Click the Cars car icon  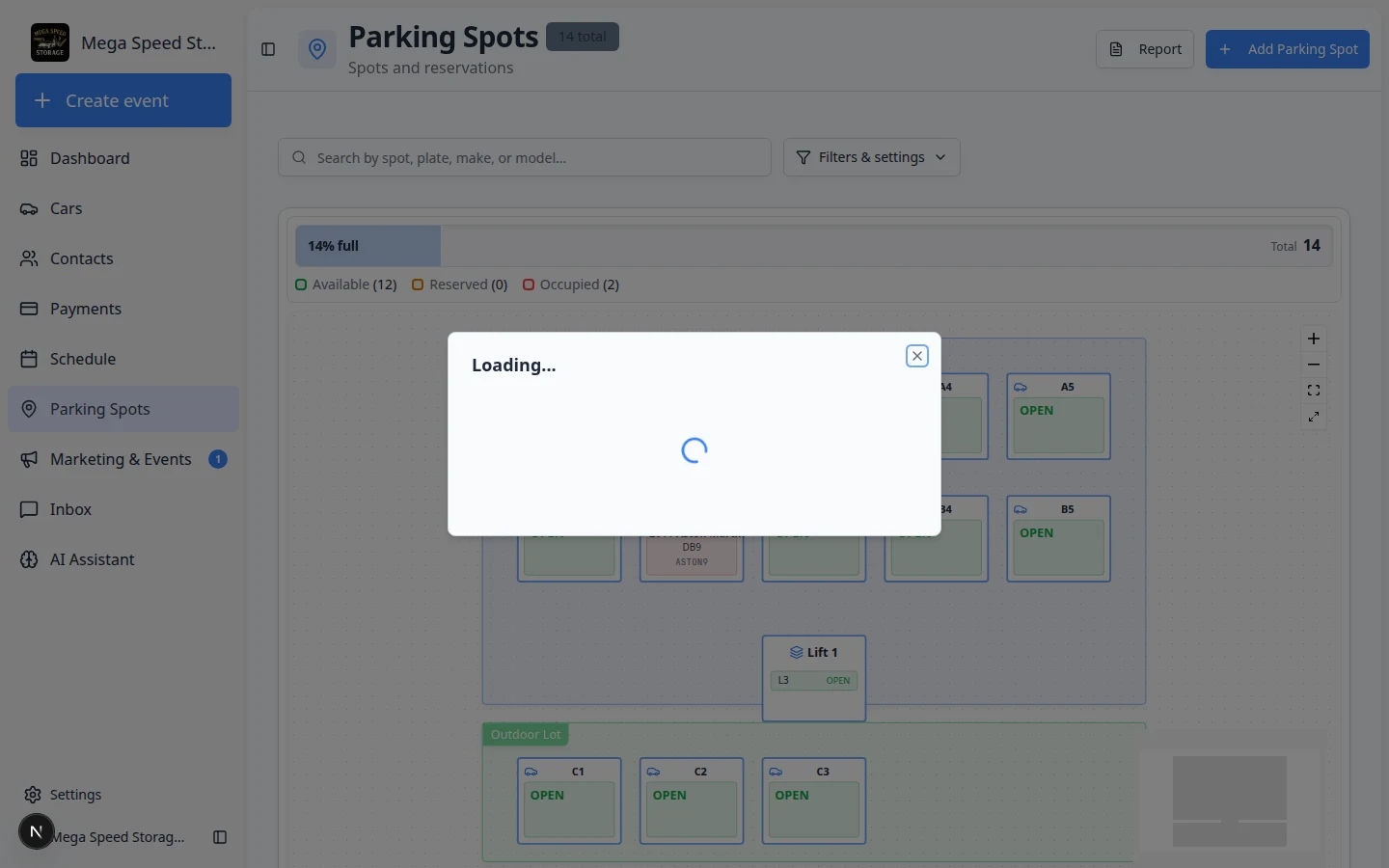29,208
